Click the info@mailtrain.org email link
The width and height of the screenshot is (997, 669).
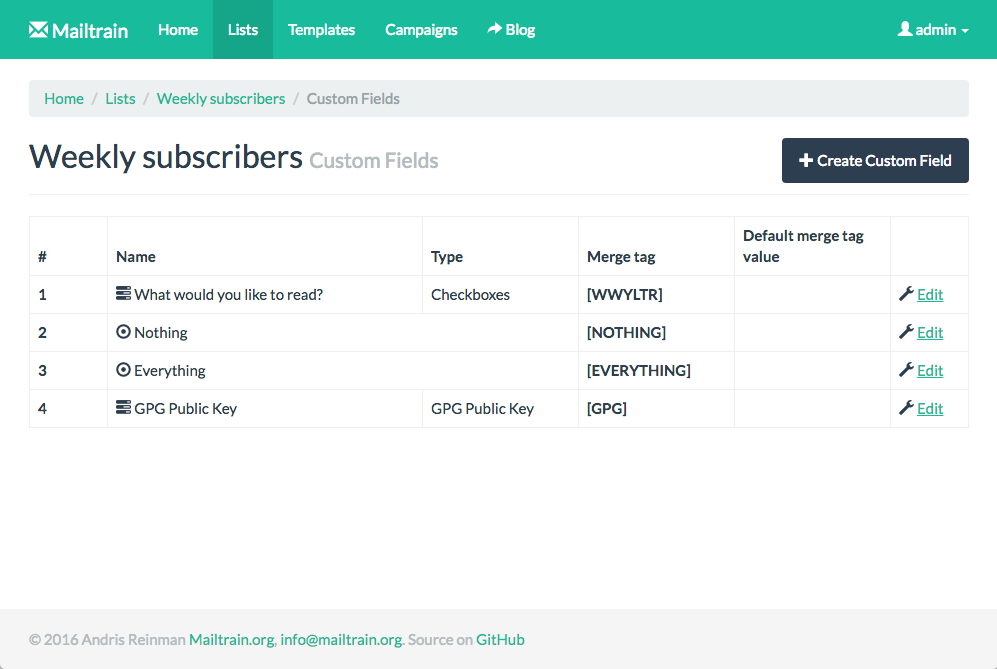pos(341,640)
